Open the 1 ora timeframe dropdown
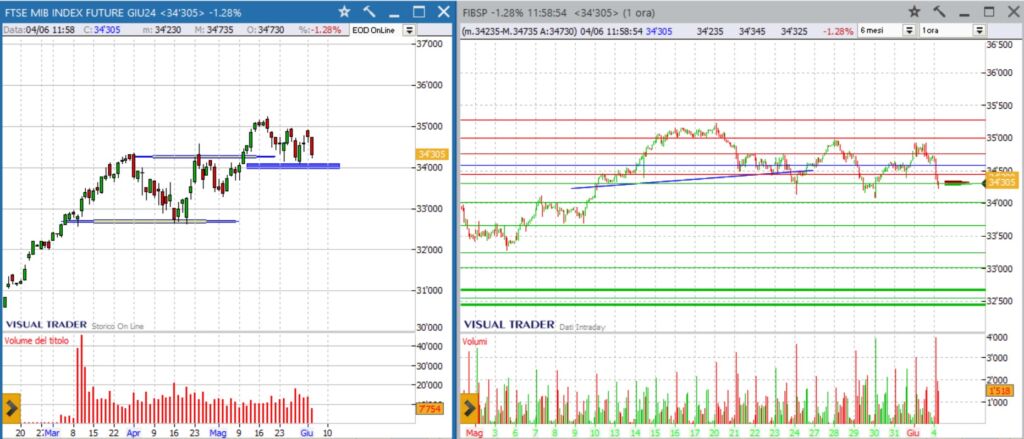Viewport: 1024px width, 439px height. click(x=979, y=30)
